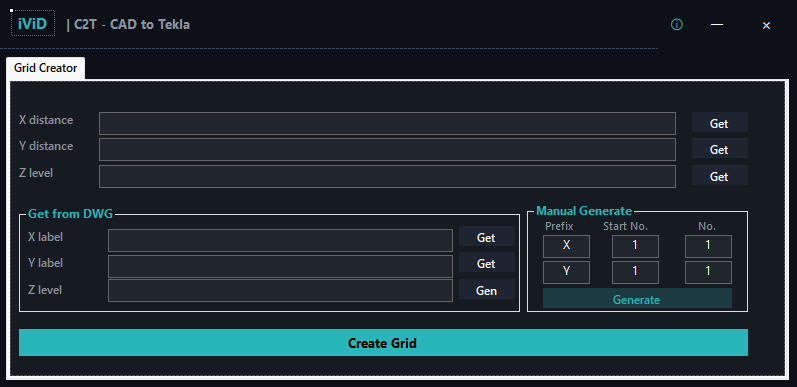Click the 'Y distance' label text
797x387 pixels.
tap(46, 146)
